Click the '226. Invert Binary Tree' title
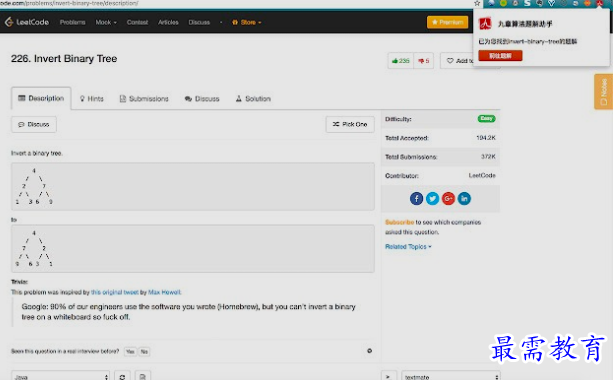Viewport: 613px width, 380px height. coord(64,59)
